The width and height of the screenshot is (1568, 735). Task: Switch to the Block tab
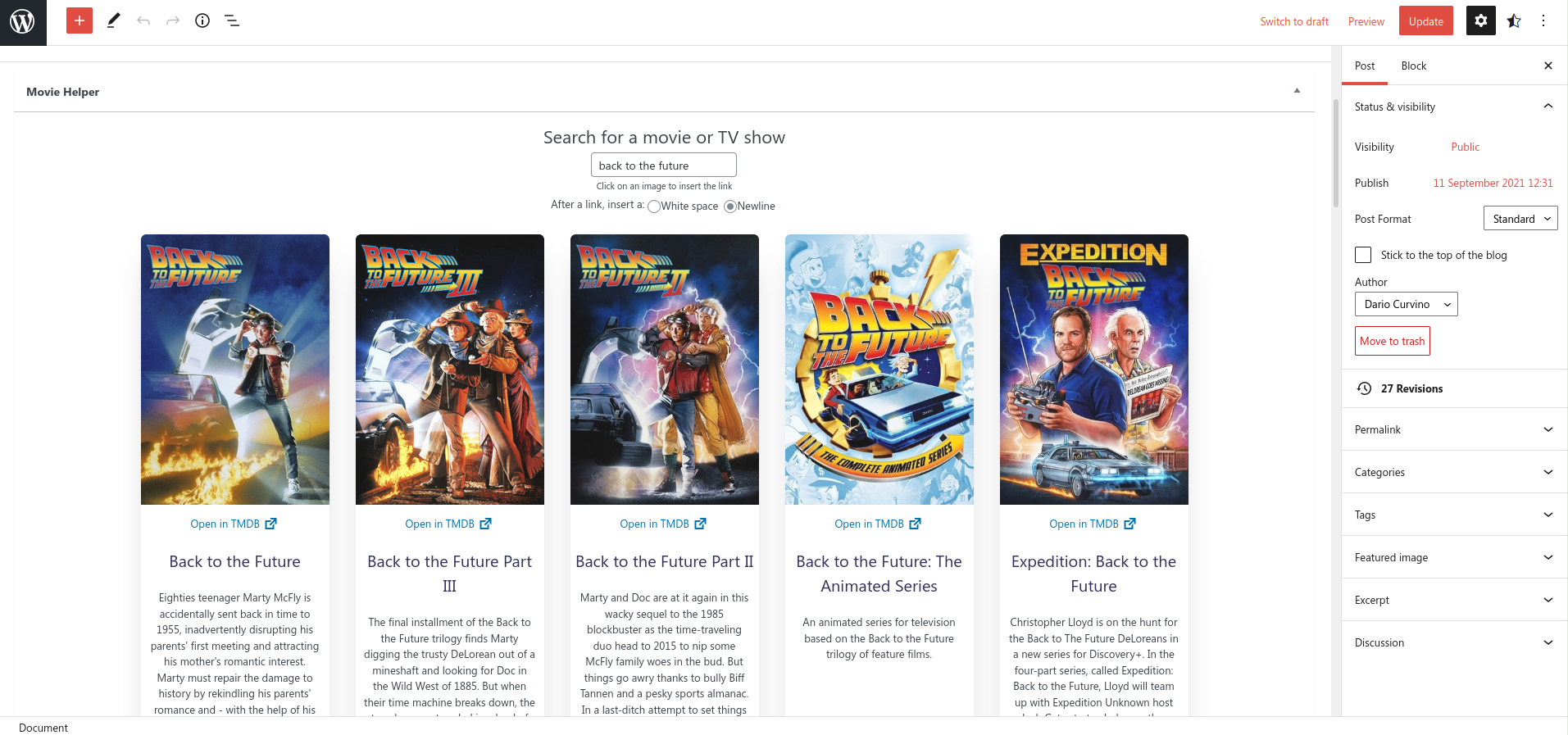click(1414, 66)
